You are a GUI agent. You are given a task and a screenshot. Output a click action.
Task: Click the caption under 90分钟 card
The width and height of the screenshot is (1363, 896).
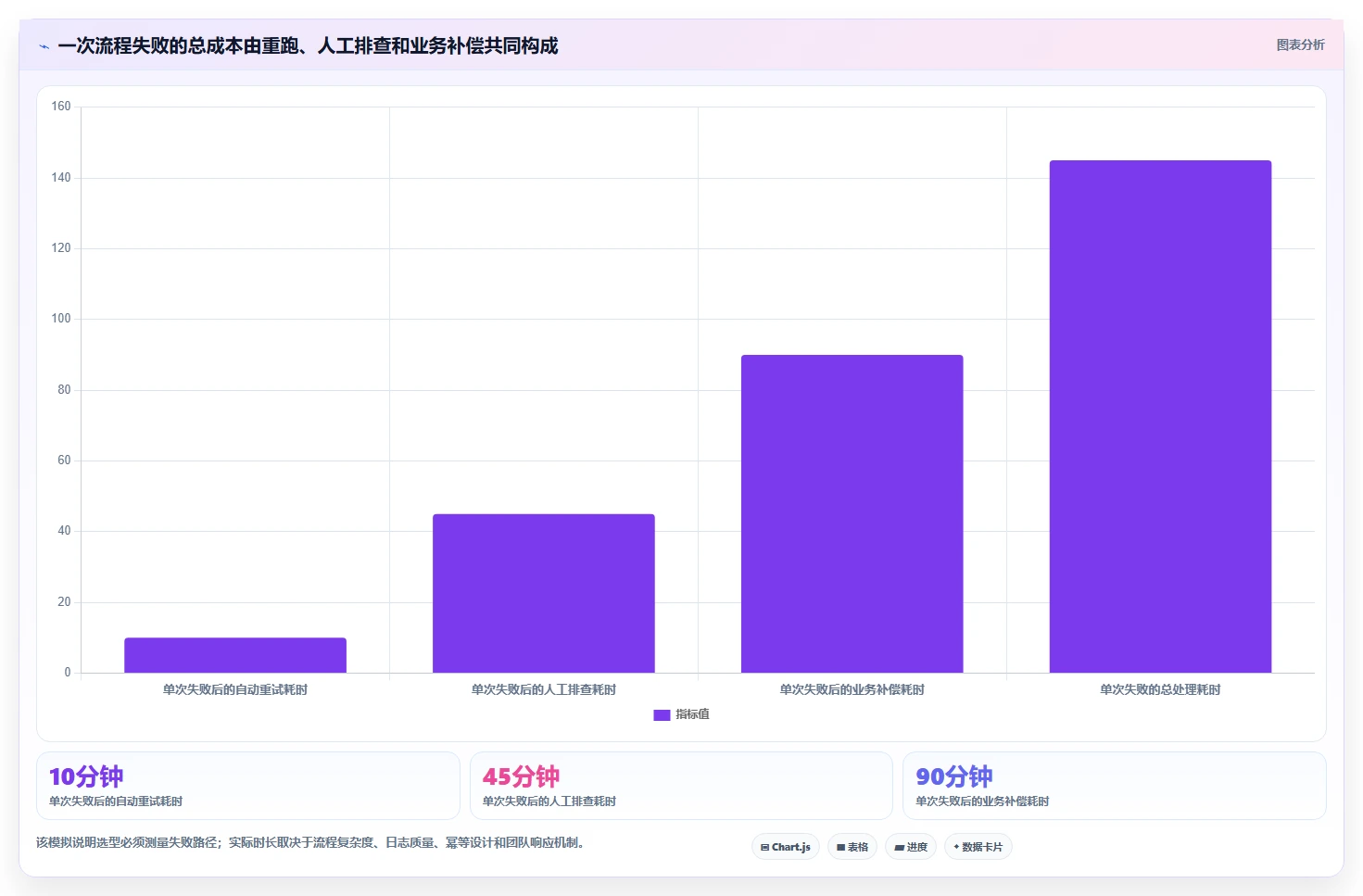point(982,801)
